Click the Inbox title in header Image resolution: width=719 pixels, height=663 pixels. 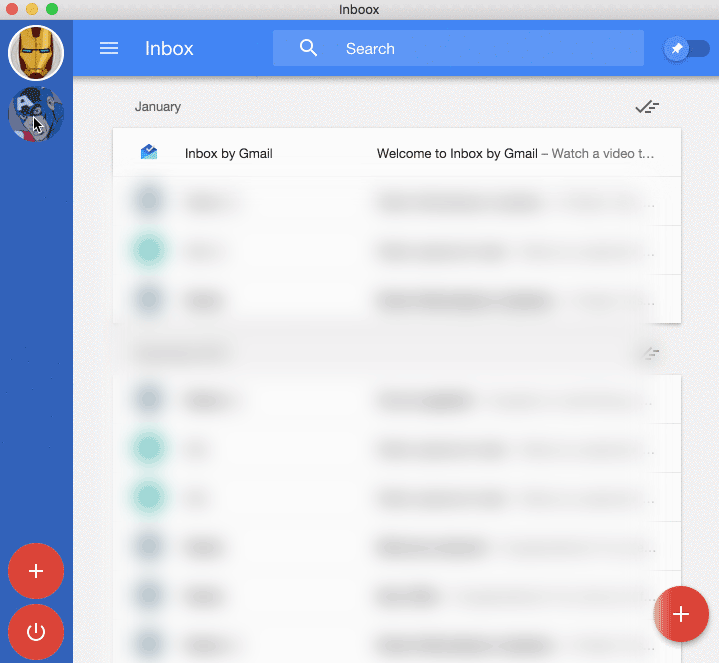(x=169, y=49)
